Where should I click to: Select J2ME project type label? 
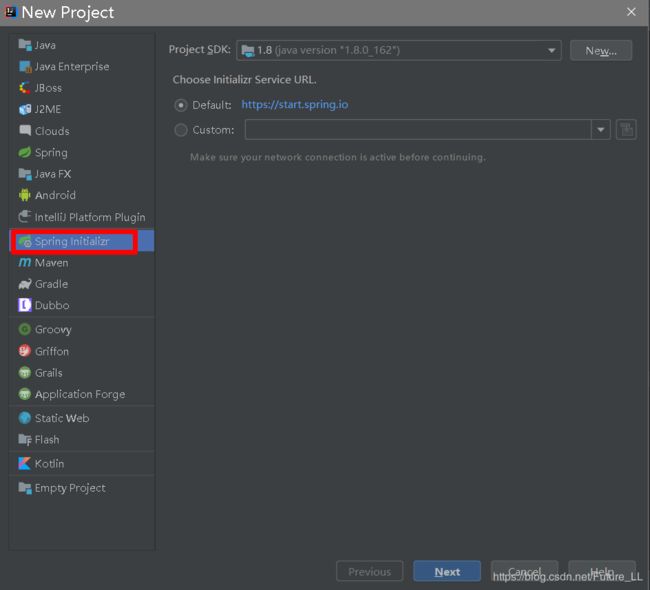48,109
